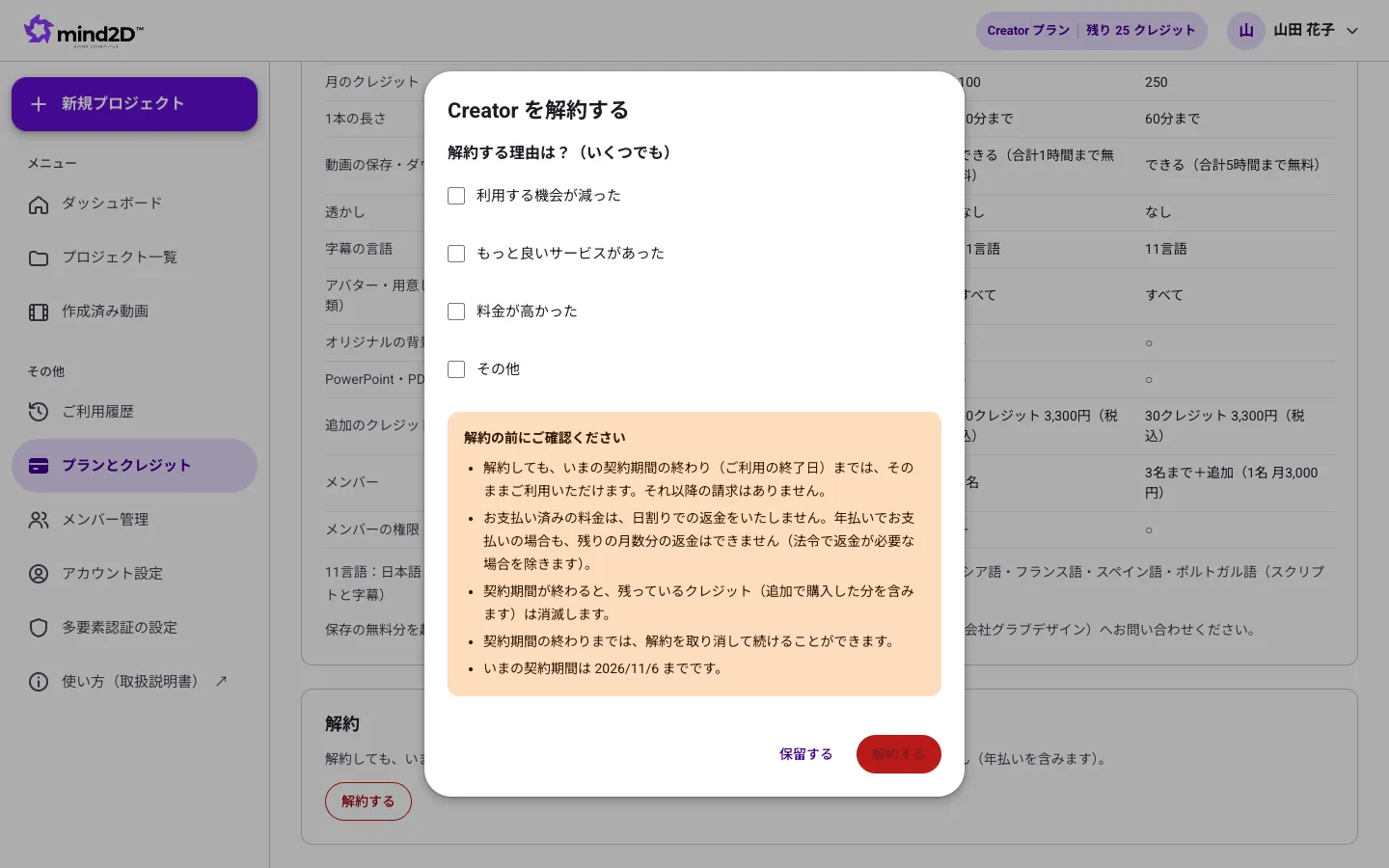Viewport: 1389px width, 868px height.
Task: Open the アカウント設定 profile icon
Action: (39, 575)
